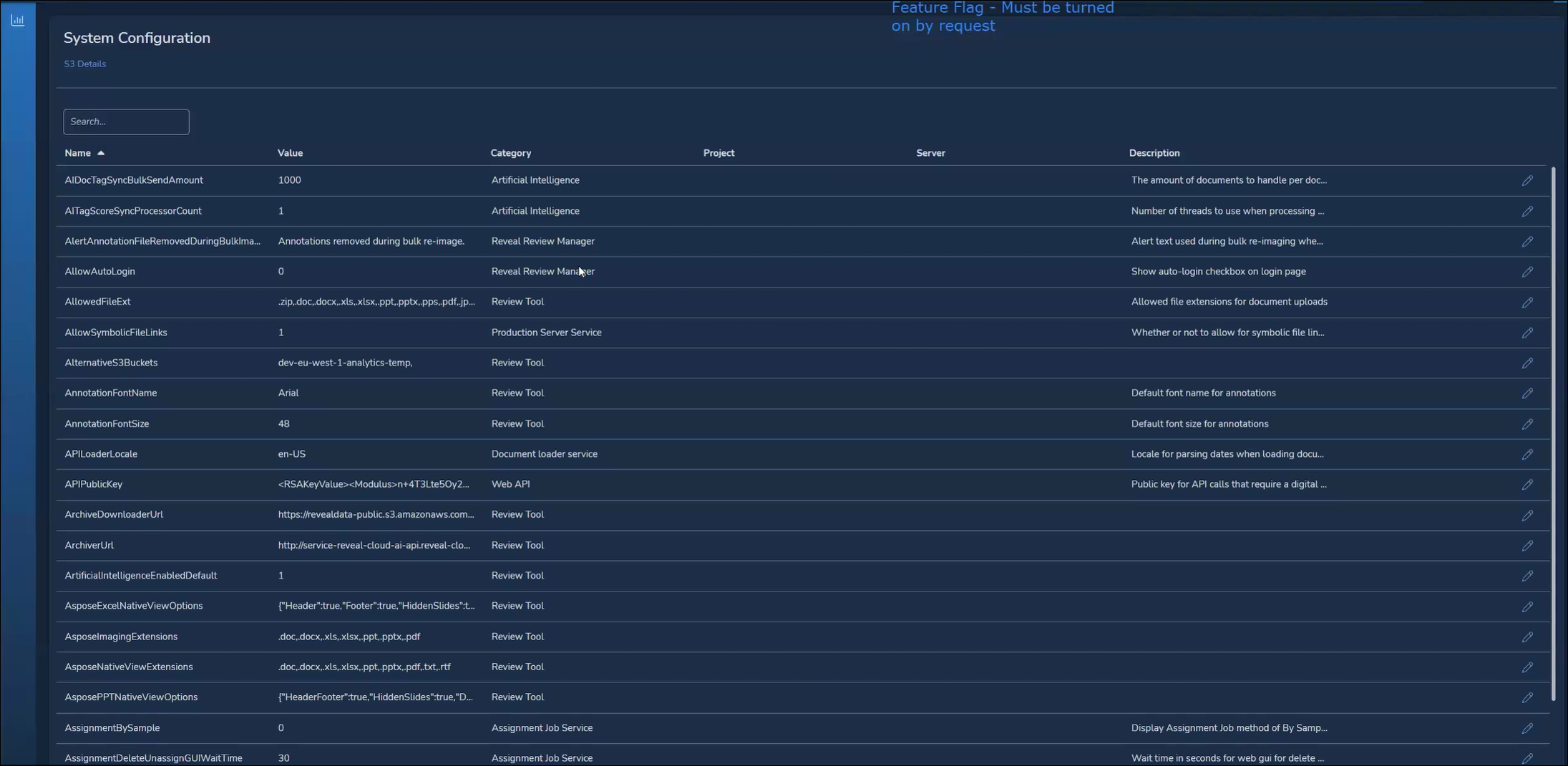Edit the AlternativeS3Buckets setting
This screenshot has height=766, width=1568.
pyautogui.click(x=1527, y=363)
